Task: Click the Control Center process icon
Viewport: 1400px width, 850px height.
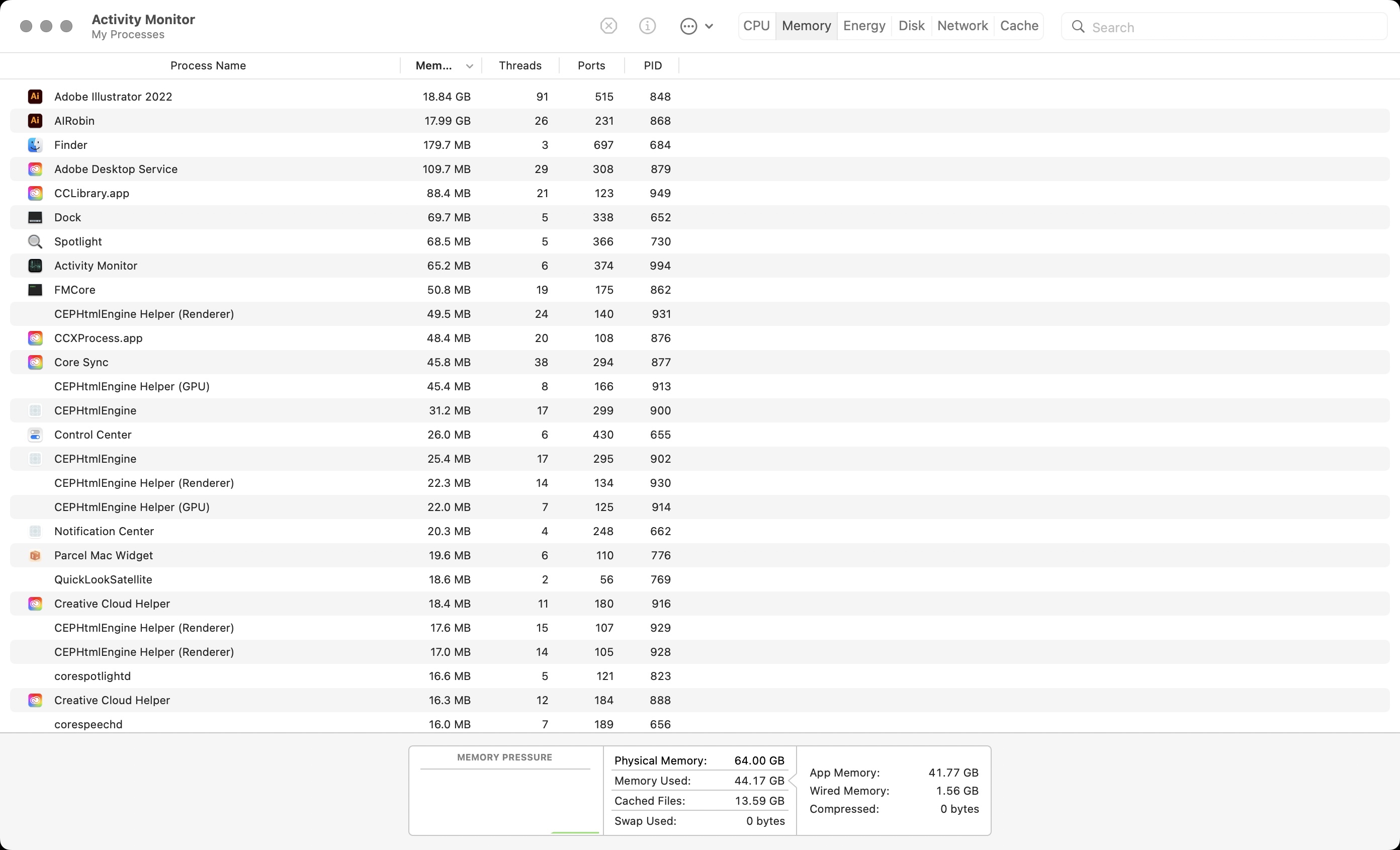Action: [35, 435]
